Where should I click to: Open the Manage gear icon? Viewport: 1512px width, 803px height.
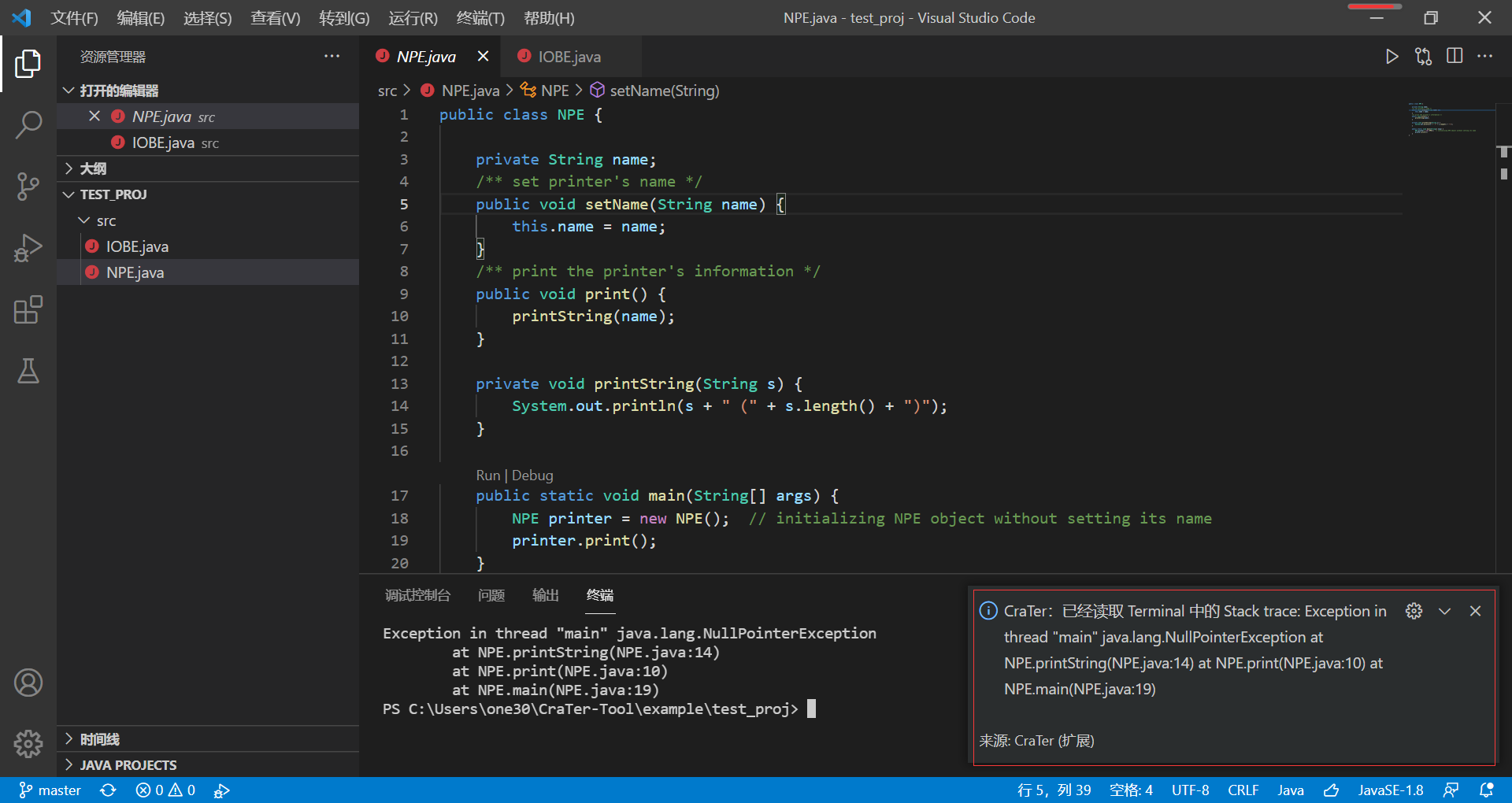pyautogui.click(x=28, y=743)
